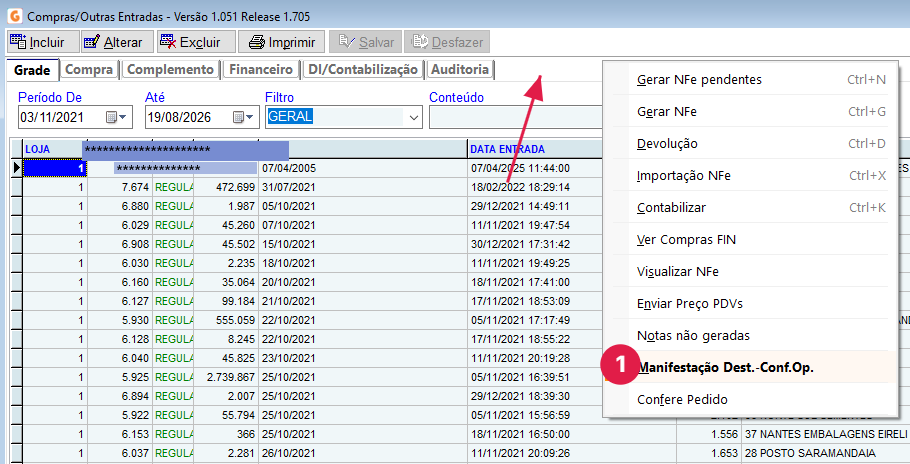Select row indicator arrow of first row
Screen dimensions: 910x464
16,168
